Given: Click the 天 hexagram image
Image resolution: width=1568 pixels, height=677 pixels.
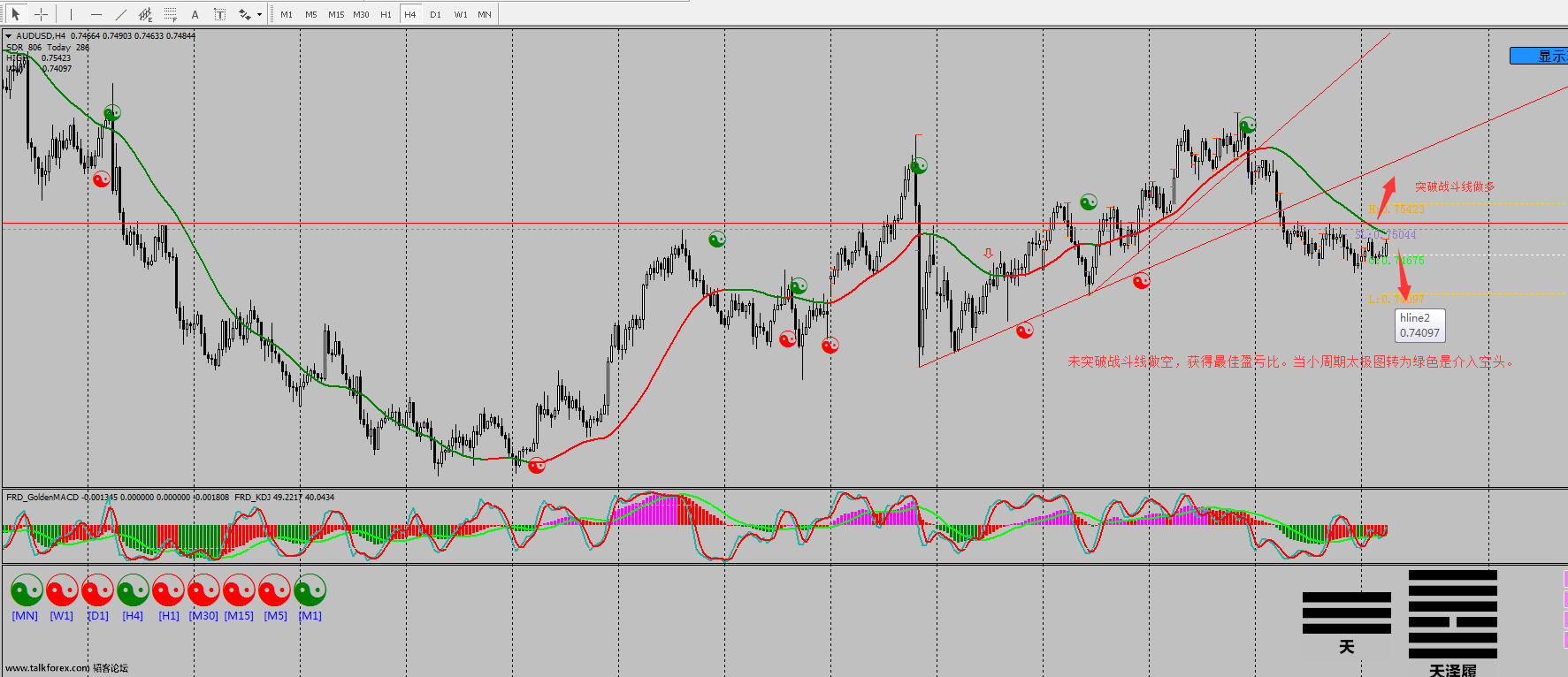Looking at the screenshot, I should (x=1346, y=624).
